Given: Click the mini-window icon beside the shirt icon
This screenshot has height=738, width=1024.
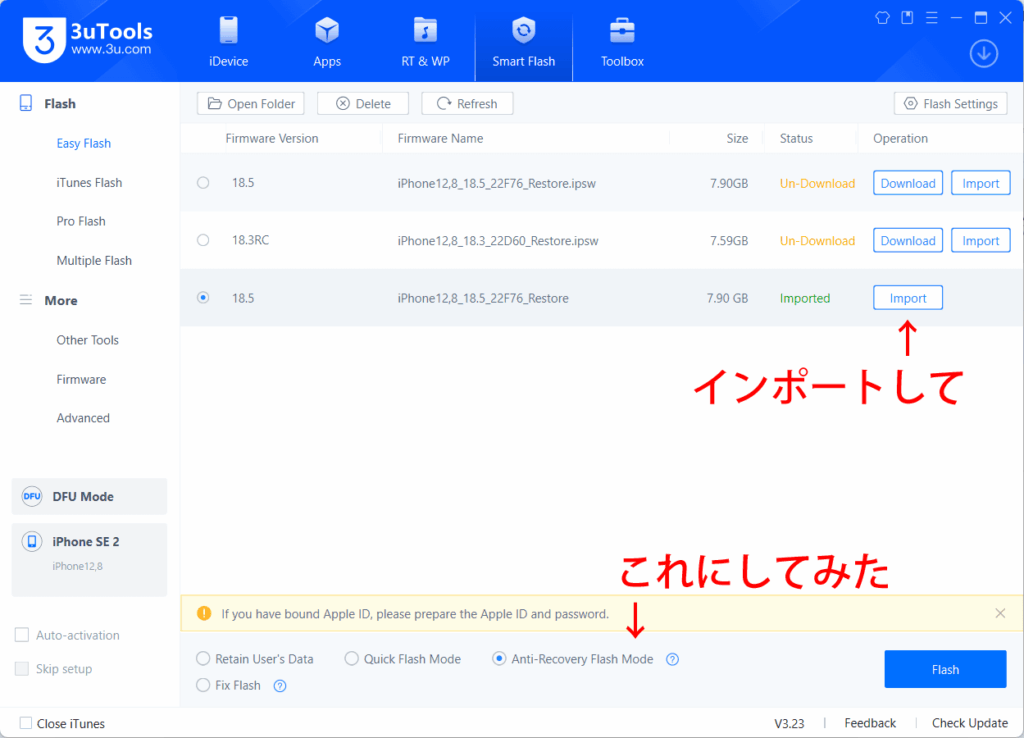Looking at the screenshot, I should (x=907, y=18).
